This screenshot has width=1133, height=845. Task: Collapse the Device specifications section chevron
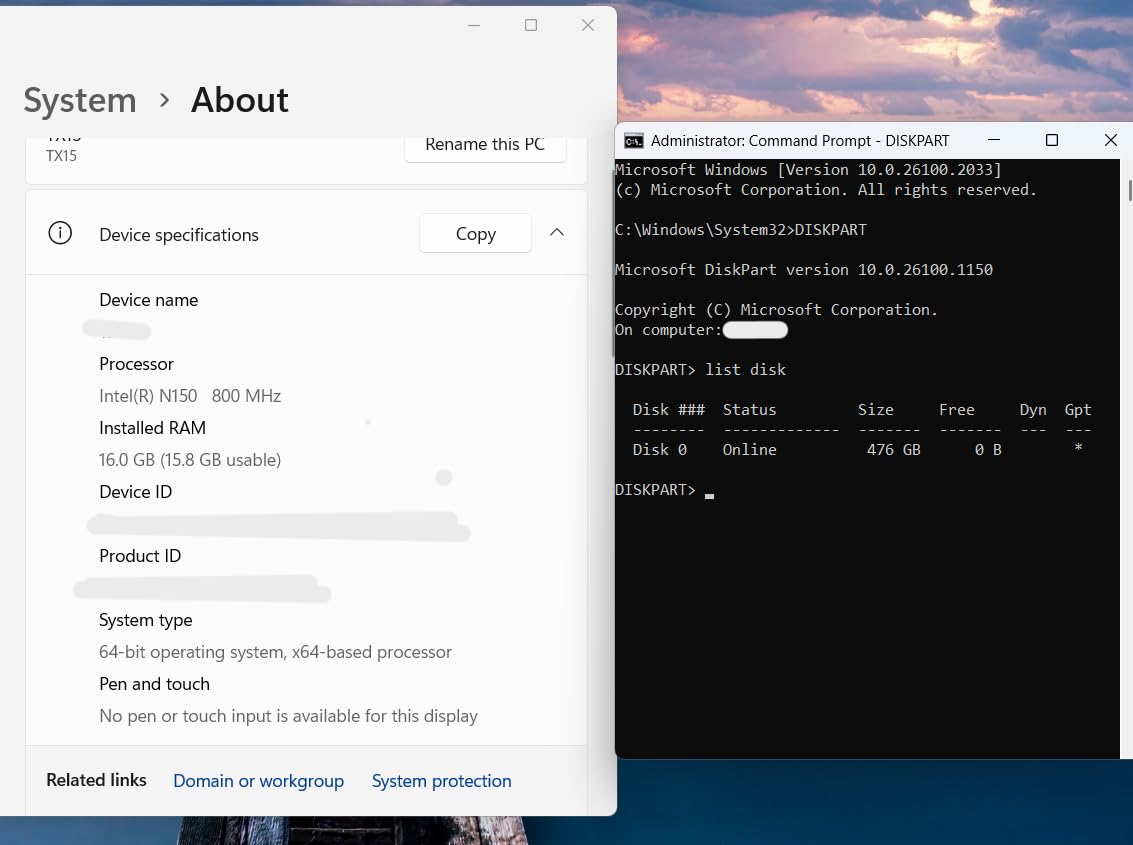[557, 233]
